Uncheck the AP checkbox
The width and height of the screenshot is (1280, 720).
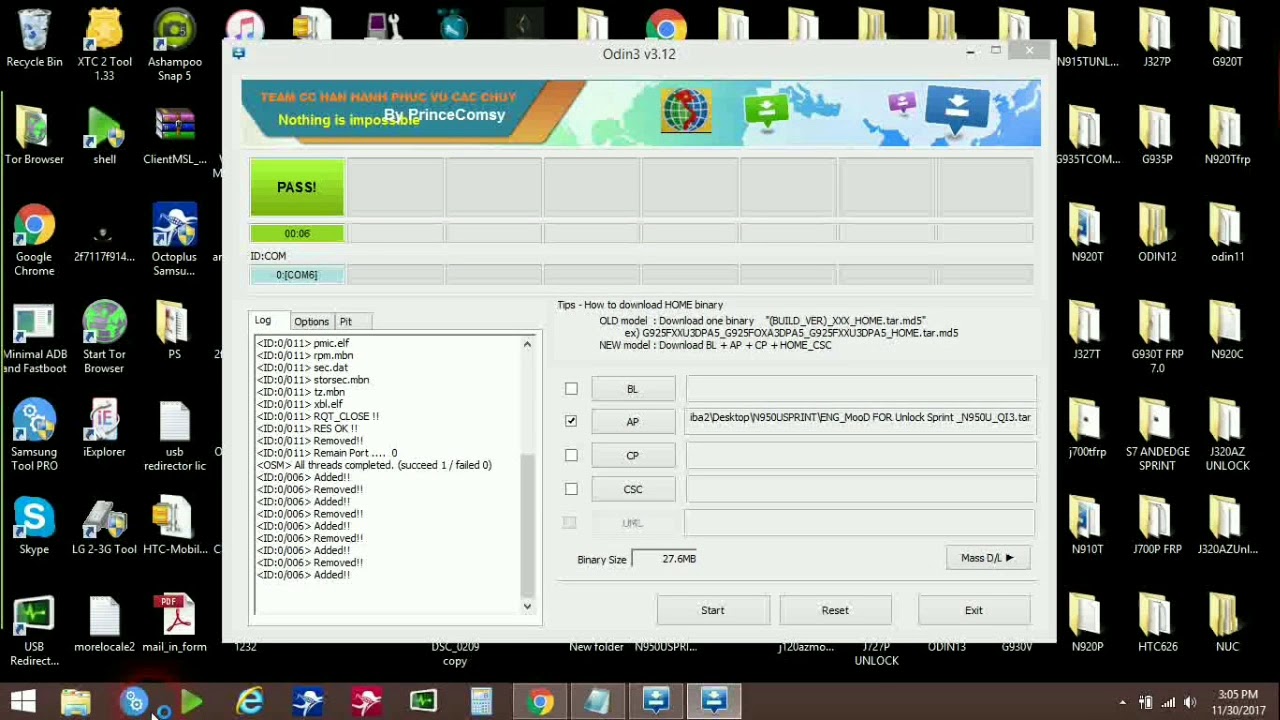coord(571,421)
